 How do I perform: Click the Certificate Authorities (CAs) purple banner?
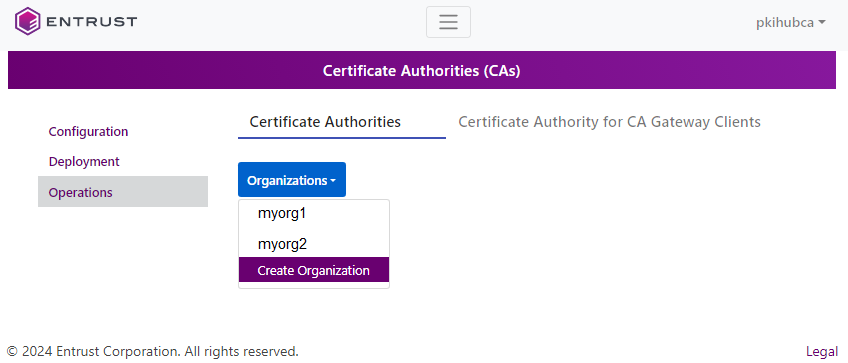[x=422, y=70]
